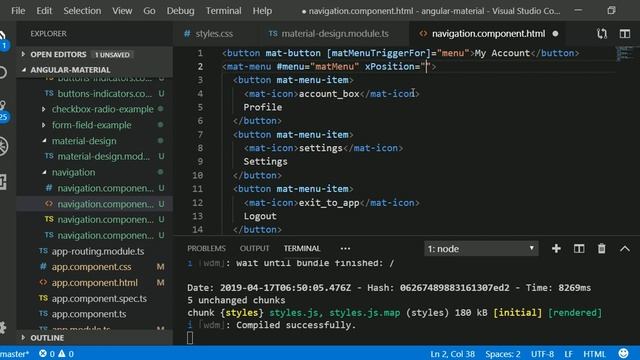Change HTML language mode in status bar
The width and height of the screenshot is (640, 360).
595,353
